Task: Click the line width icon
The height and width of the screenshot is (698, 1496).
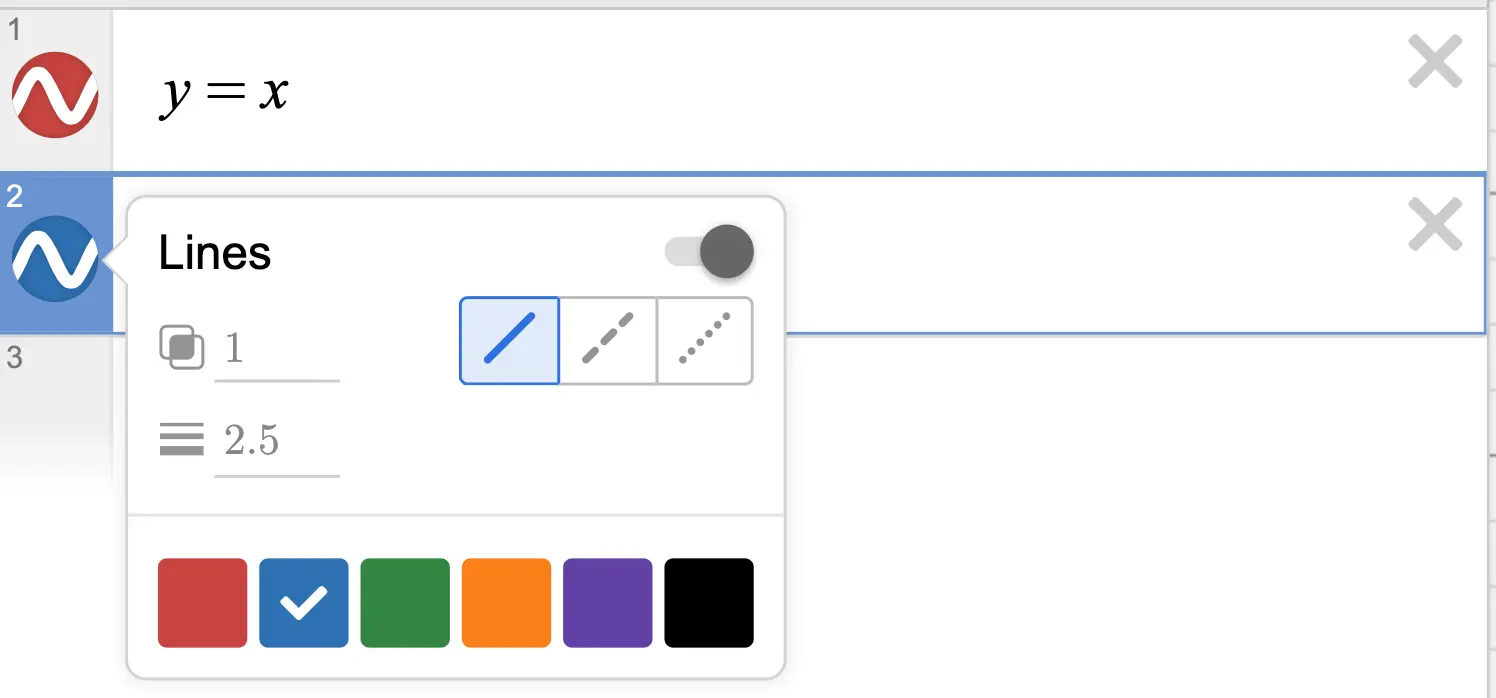Action: [x=181, y=438]
